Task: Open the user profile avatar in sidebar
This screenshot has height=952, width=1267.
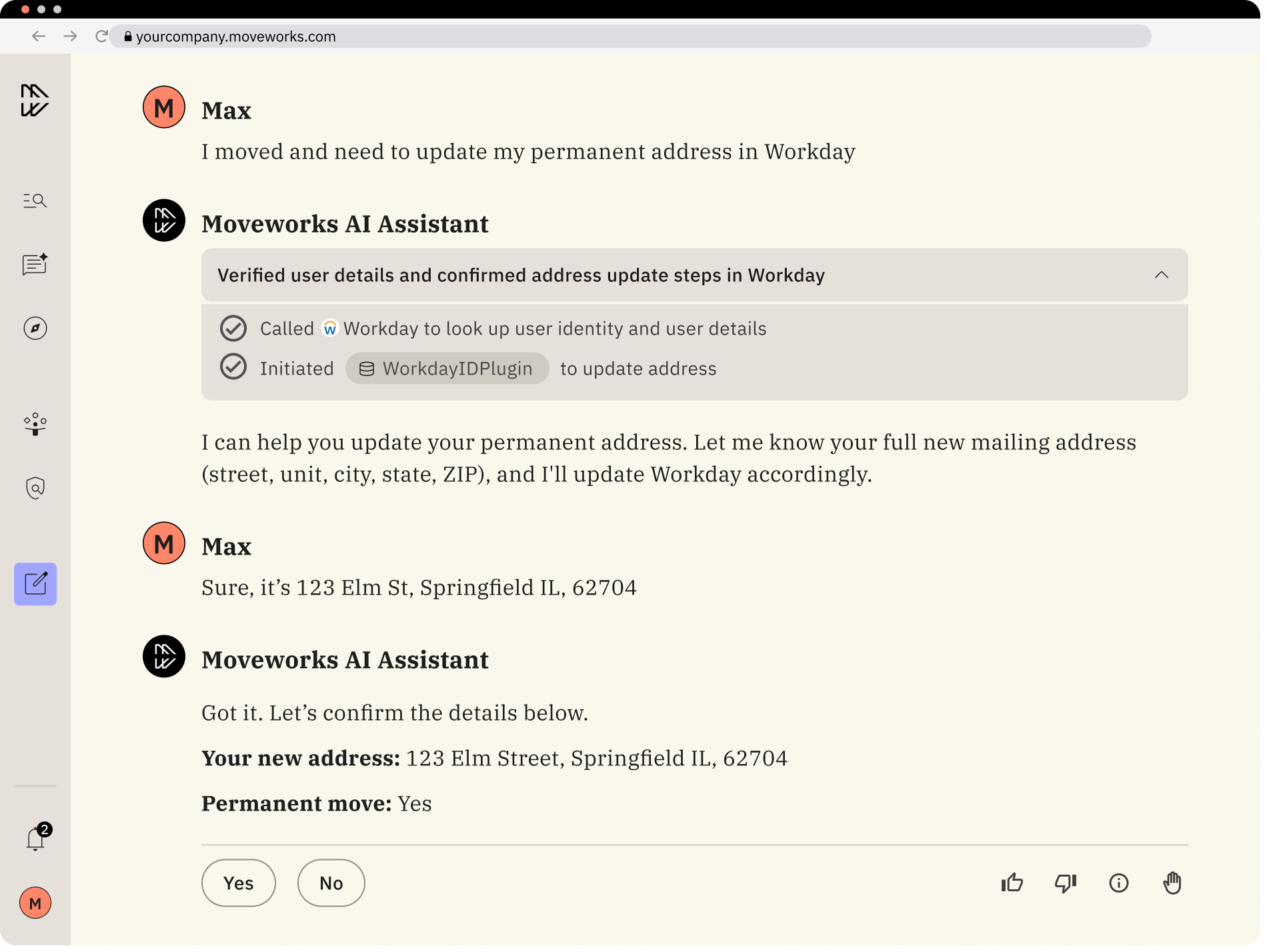Action: pyautogui.click(x=35, y=903)
